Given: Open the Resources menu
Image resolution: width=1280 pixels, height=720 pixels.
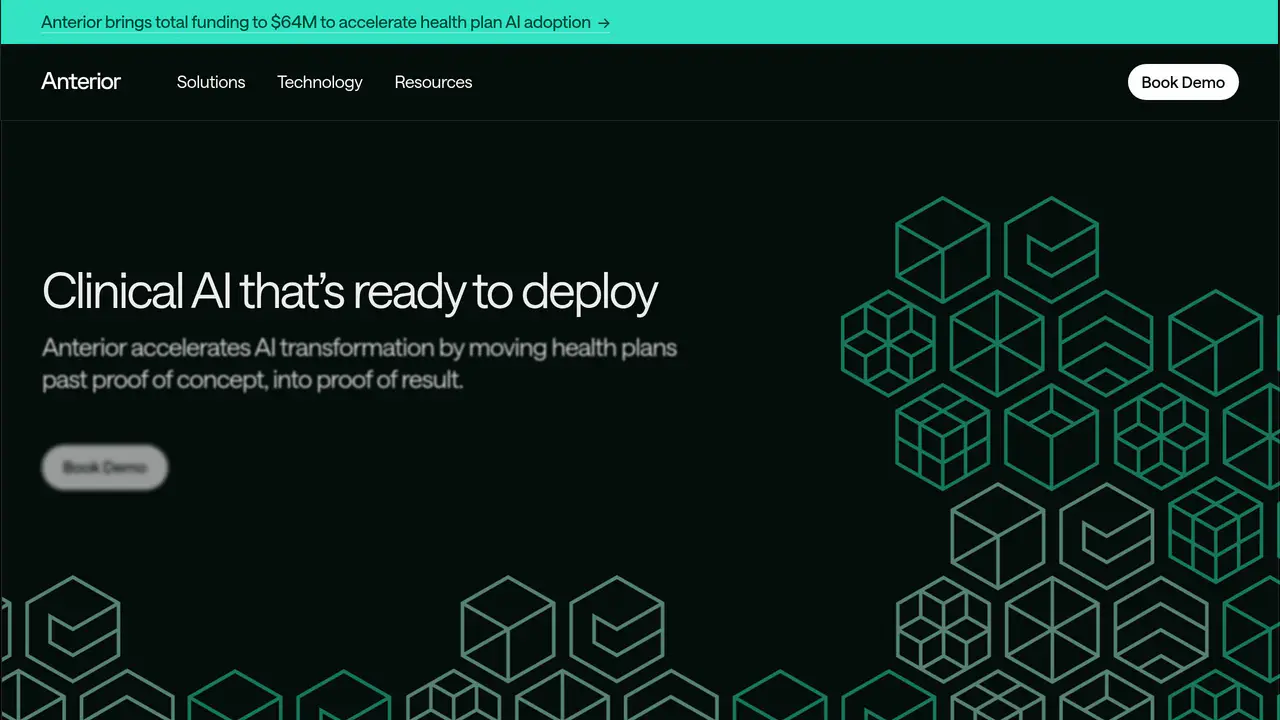Looking at the screenshot, I should (433, 82).
